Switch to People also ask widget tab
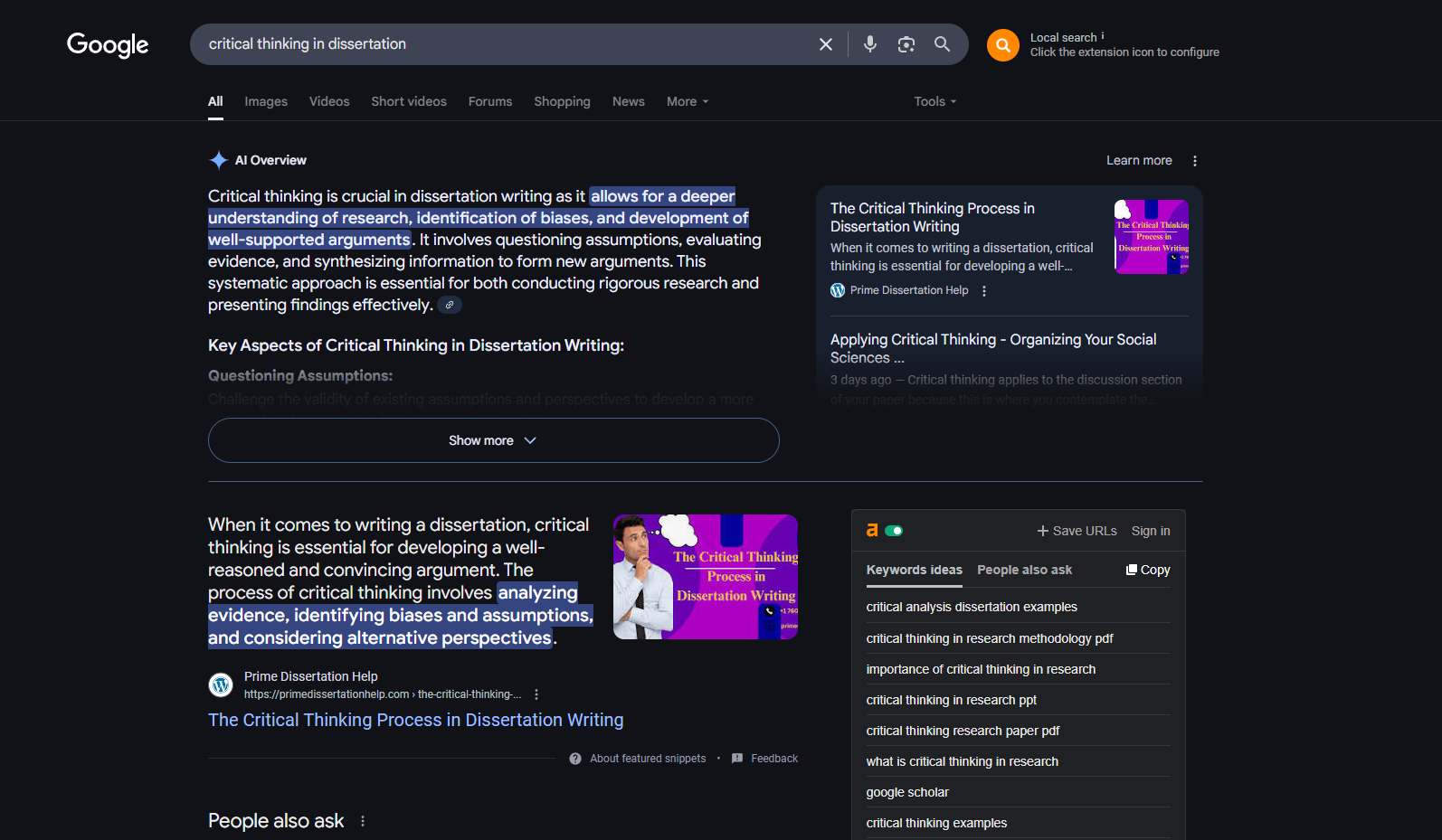This screenshot has width=1442, height=840. 1024,570
